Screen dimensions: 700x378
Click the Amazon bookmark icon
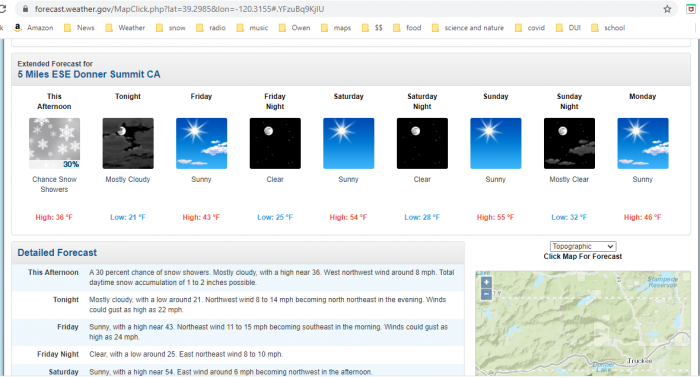(18, 28)
